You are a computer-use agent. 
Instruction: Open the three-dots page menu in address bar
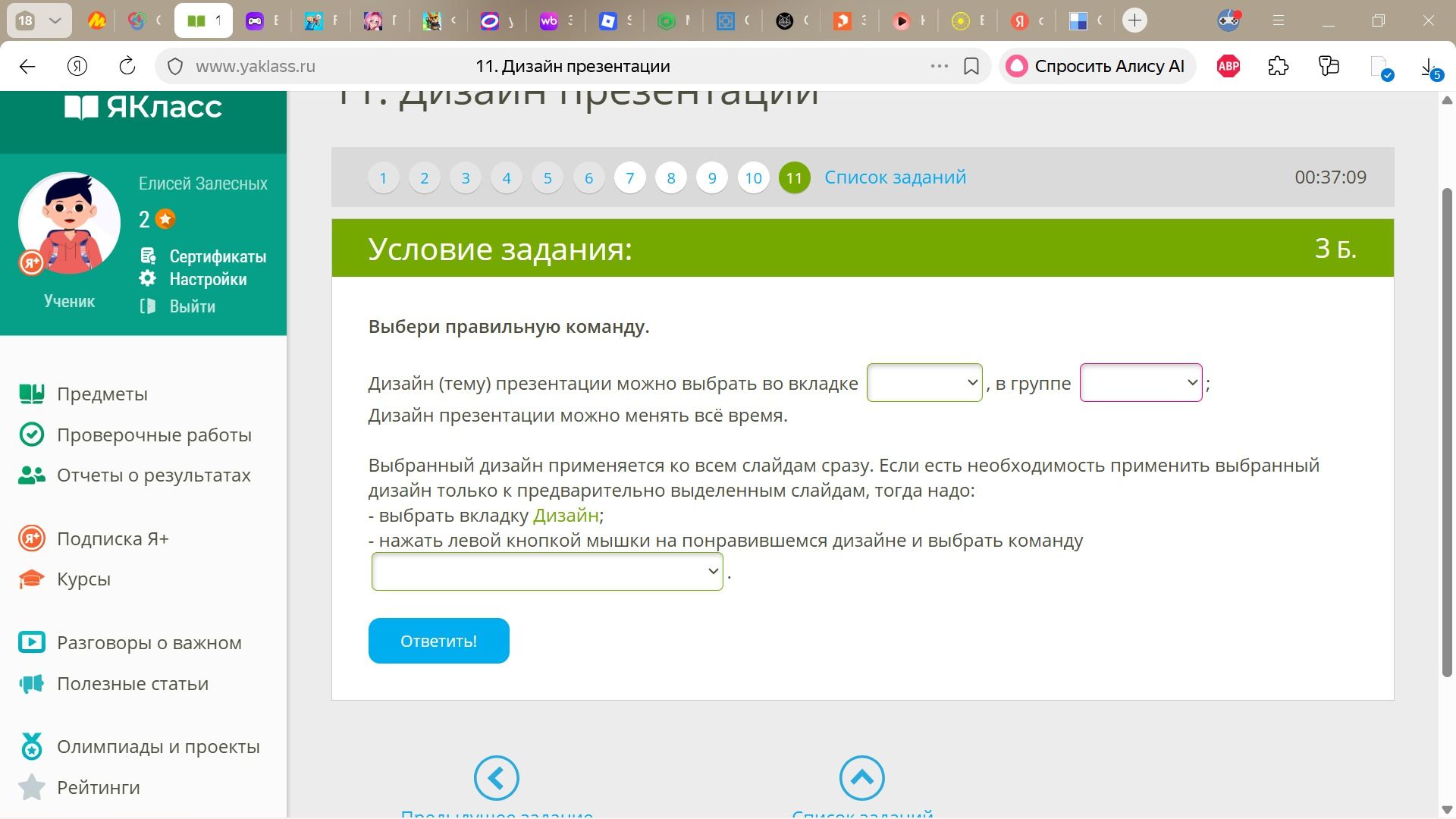pyautogui.click(x=939, y=66)
